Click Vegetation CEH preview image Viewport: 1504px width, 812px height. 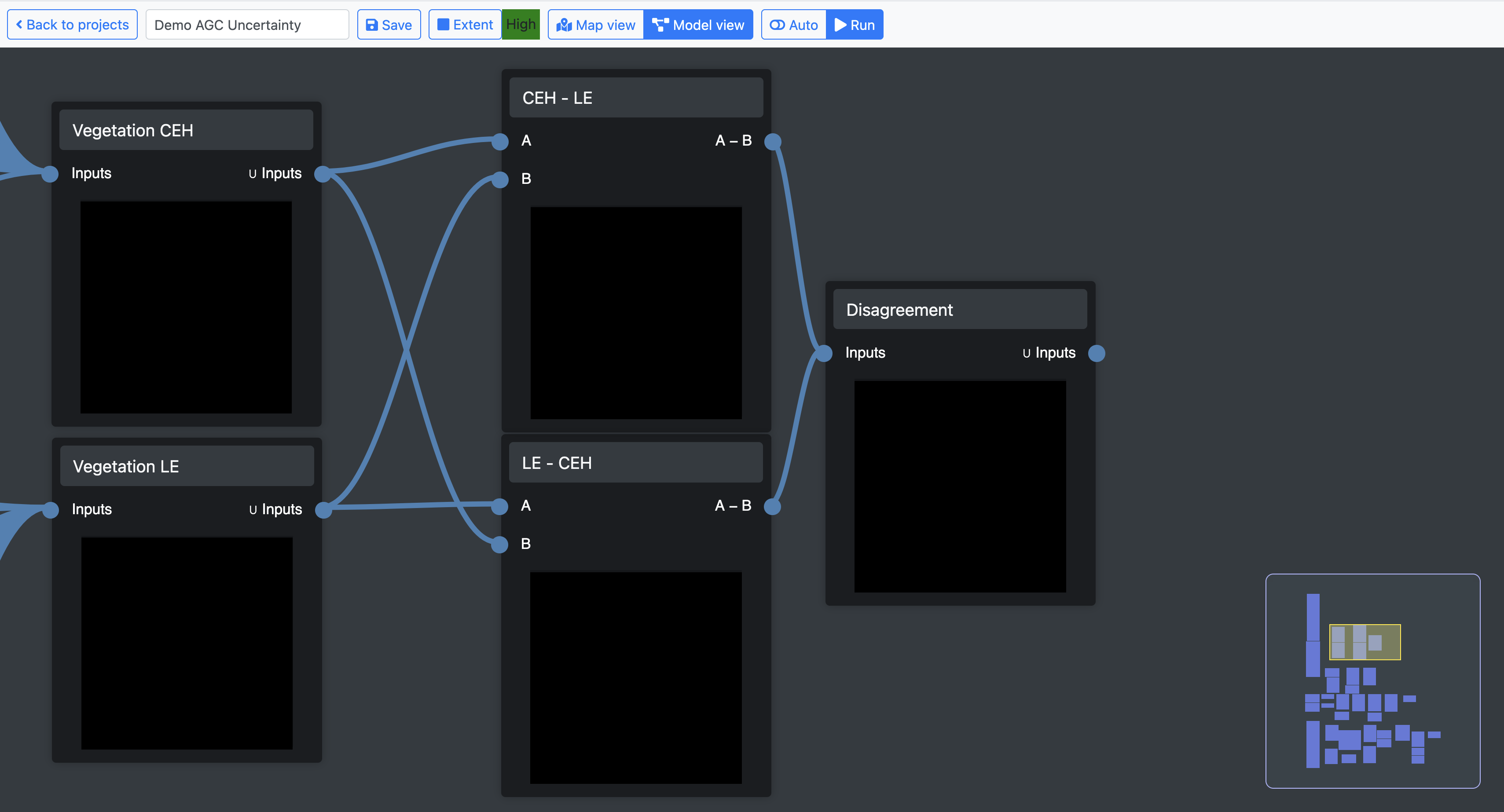[186, 307]
